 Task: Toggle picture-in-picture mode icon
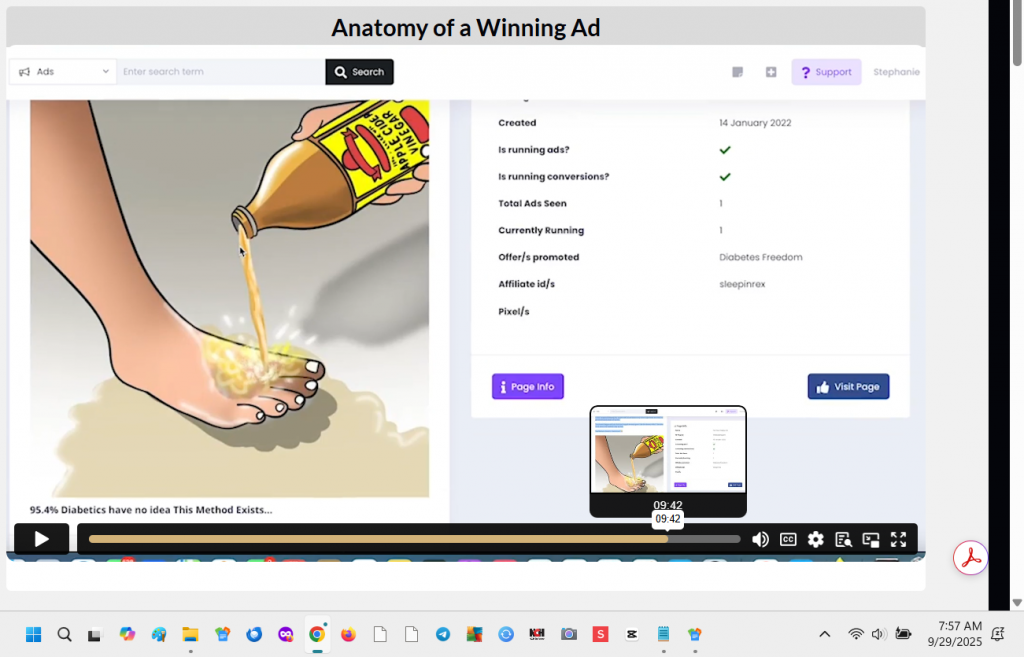(871, 539)
